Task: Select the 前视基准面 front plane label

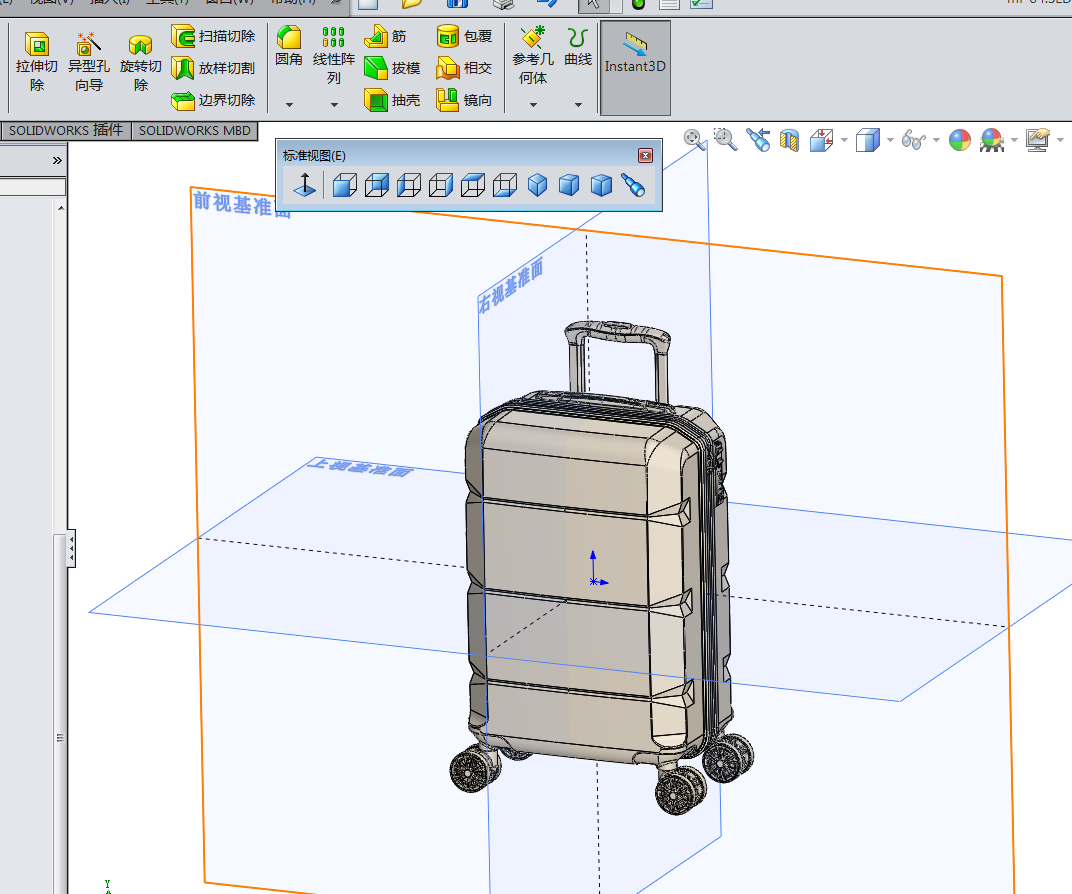Action: click(241, 204)
